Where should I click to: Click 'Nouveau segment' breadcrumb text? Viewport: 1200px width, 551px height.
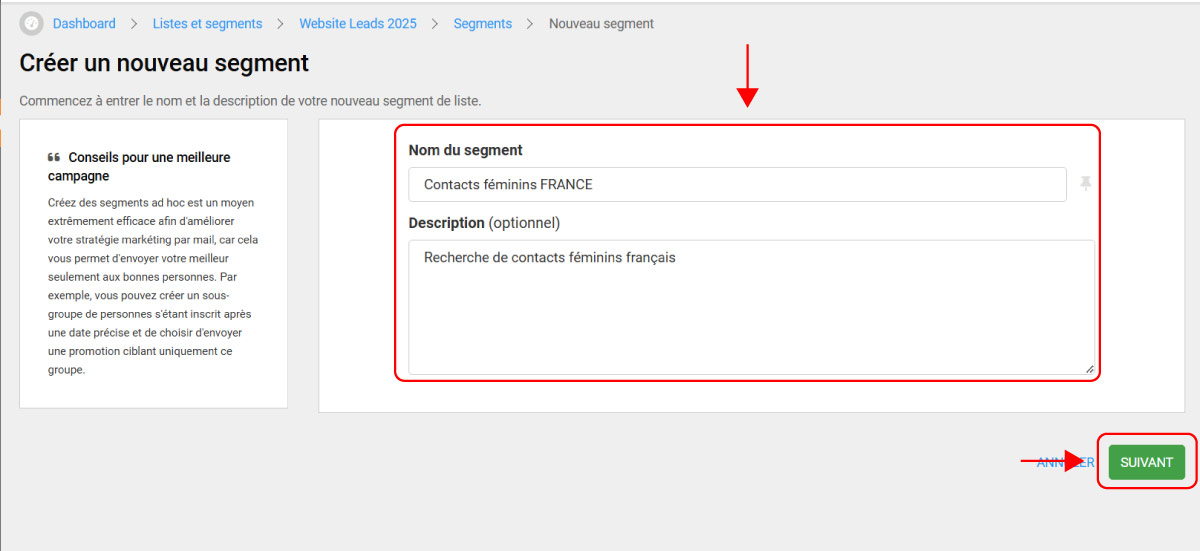click(x=601, y=23)
